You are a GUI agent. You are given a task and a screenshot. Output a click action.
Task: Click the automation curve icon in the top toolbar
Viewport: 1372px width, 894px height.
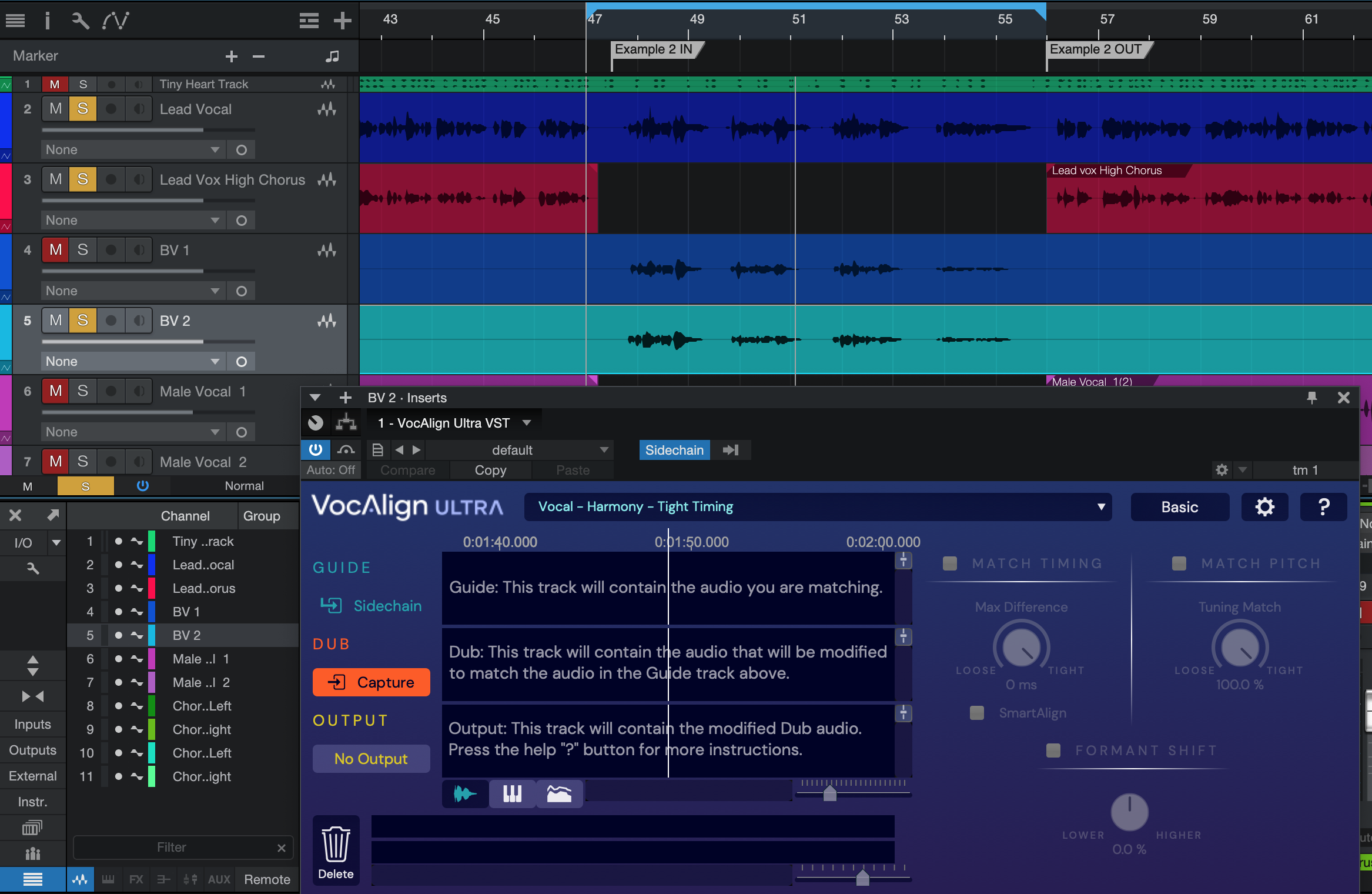pyautogui.click(x=115, y=21)
